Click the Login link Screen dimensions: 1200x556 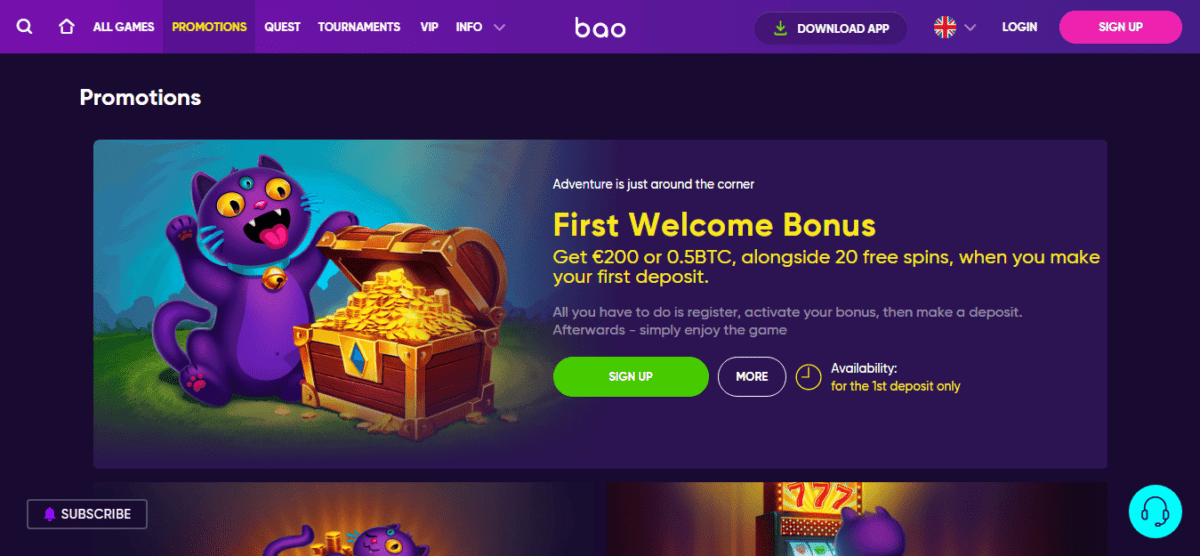(1019, 27)
